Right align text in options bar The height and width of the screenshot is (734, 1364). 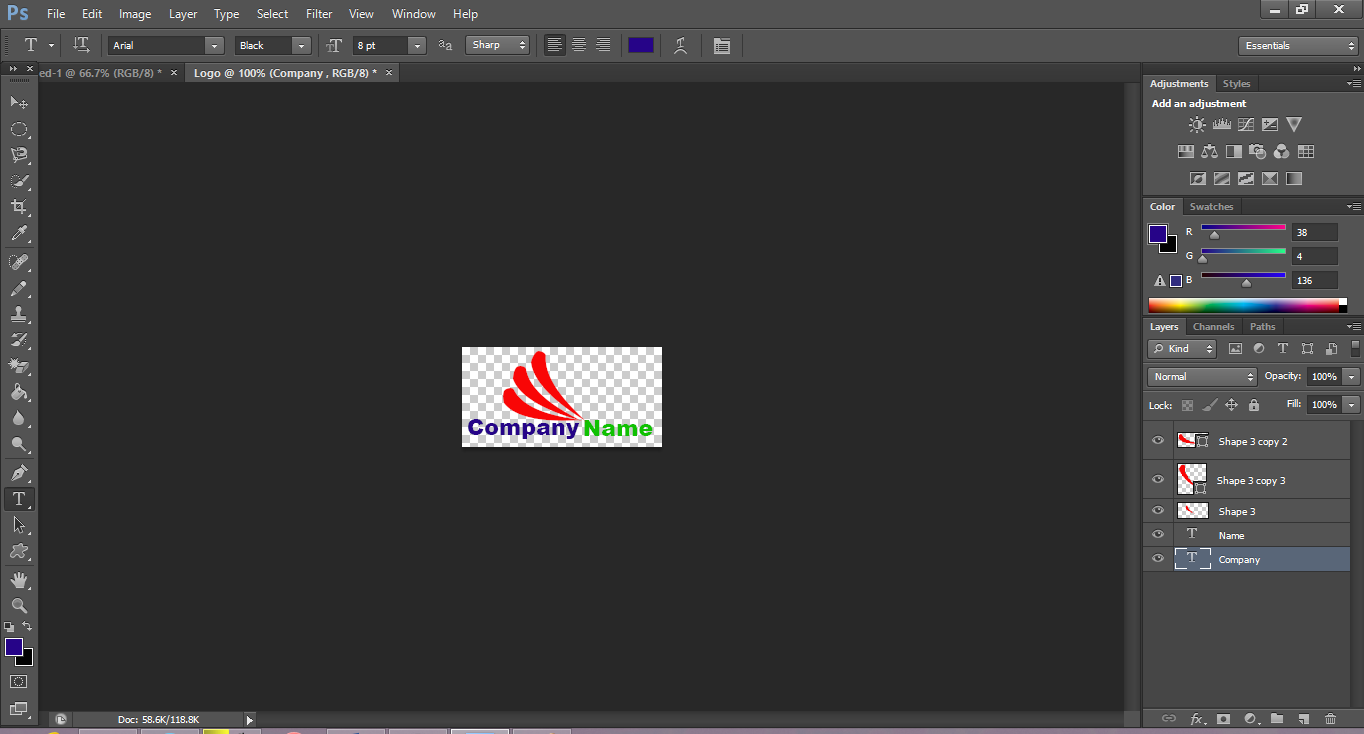603,45
